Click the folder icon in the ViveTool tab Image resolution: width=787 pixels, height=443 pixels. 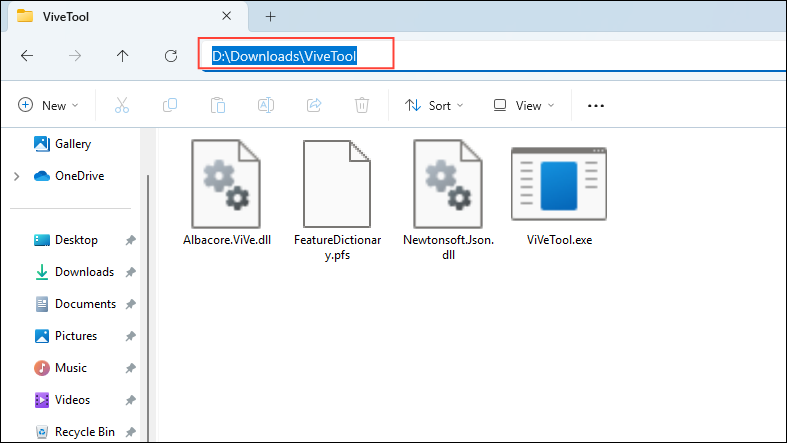(x=25, y=16)
